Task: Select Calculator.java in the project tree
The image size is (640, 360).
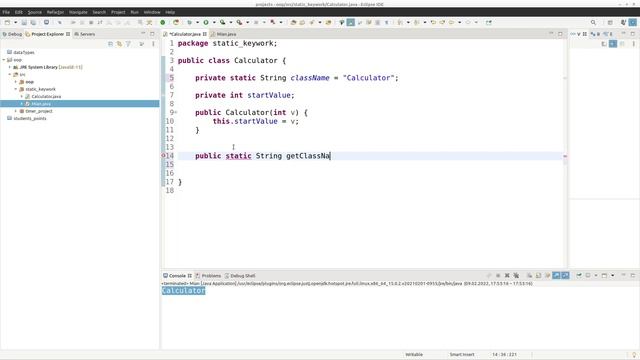Action: pos(46,96)
